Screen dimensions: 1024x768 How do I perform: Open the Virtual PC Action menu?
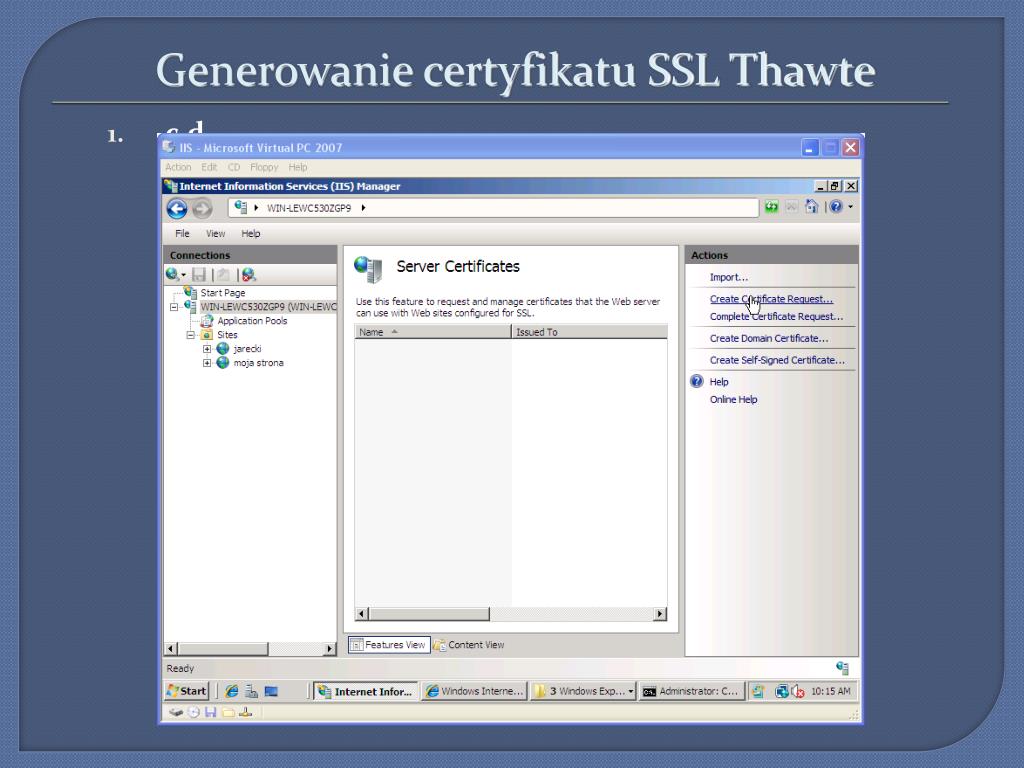(x=178, y=167)
